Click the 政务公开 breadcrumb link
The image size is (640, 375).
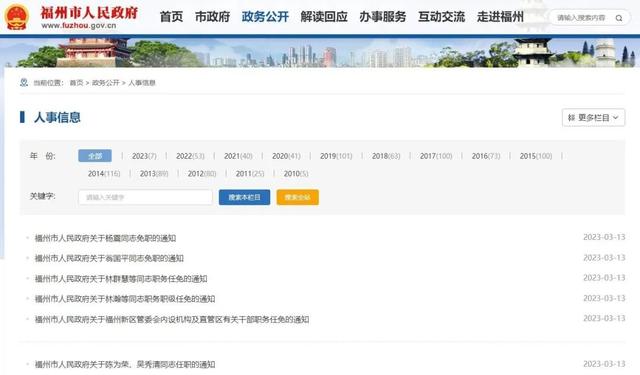106,83
